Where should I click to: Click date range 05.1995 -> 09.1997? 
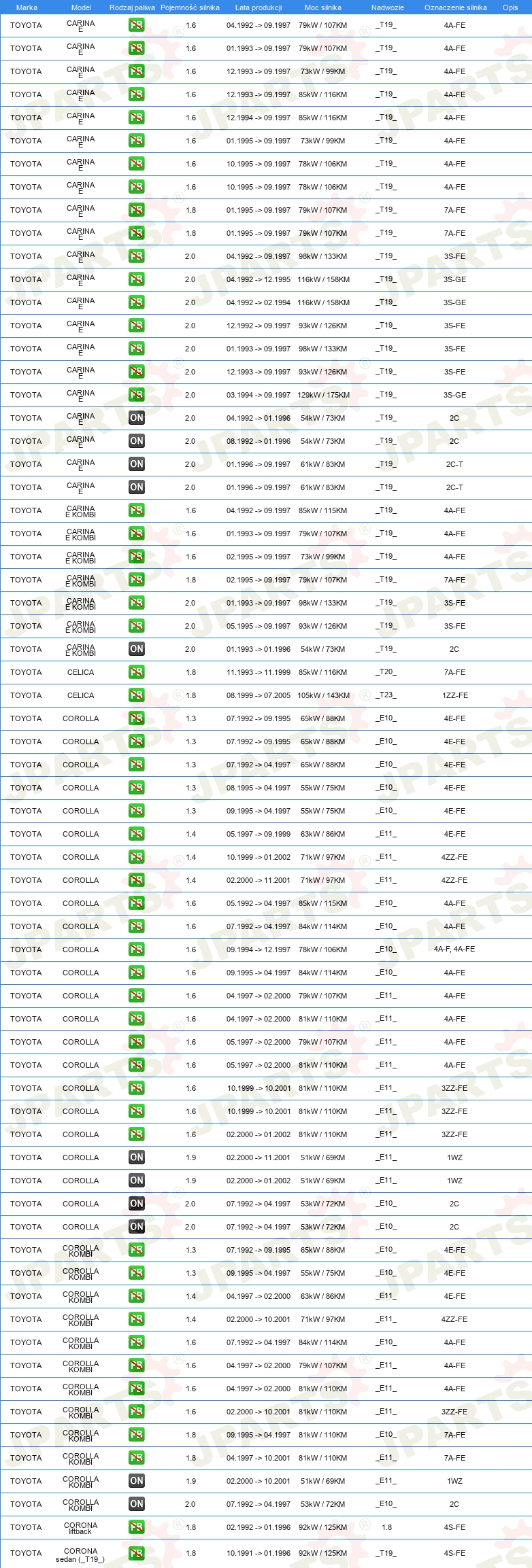259,626
